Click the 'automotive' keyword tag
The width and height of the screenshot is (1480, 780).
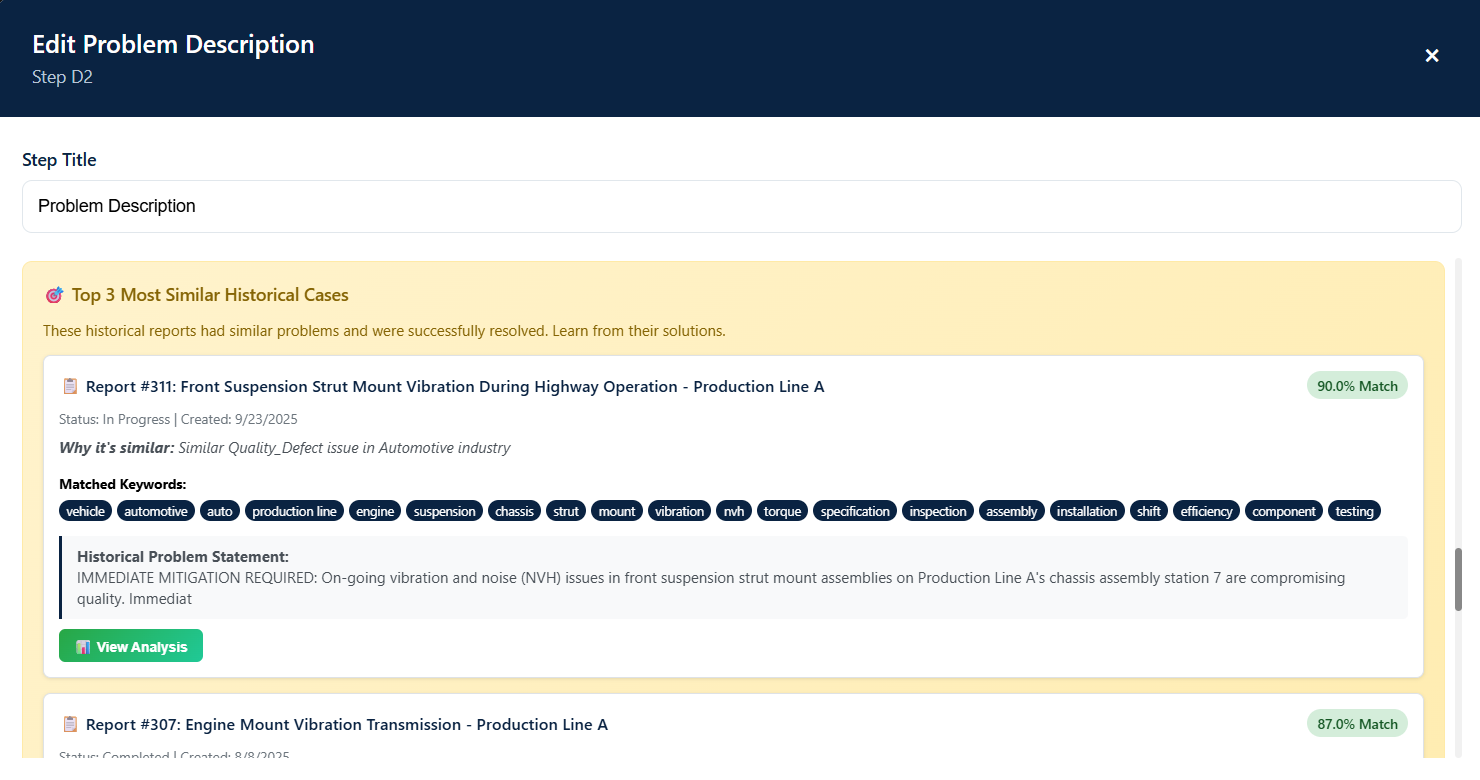click(156, 511)
